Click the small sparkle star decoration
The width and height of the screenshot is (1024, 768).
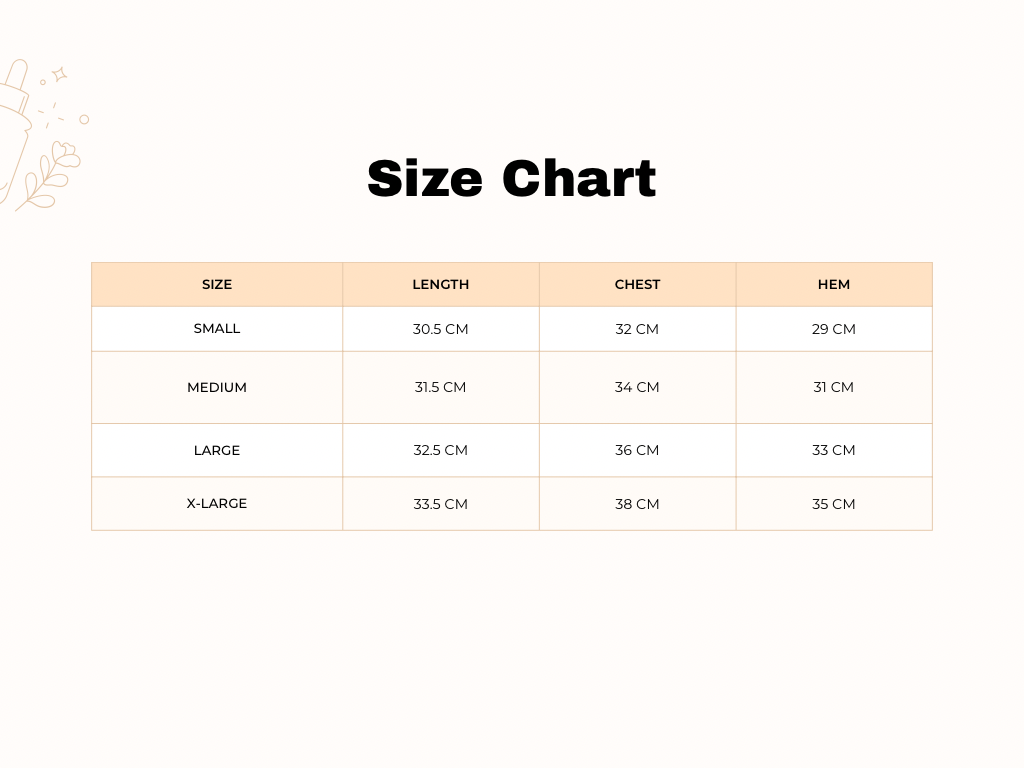click(59, 74)
